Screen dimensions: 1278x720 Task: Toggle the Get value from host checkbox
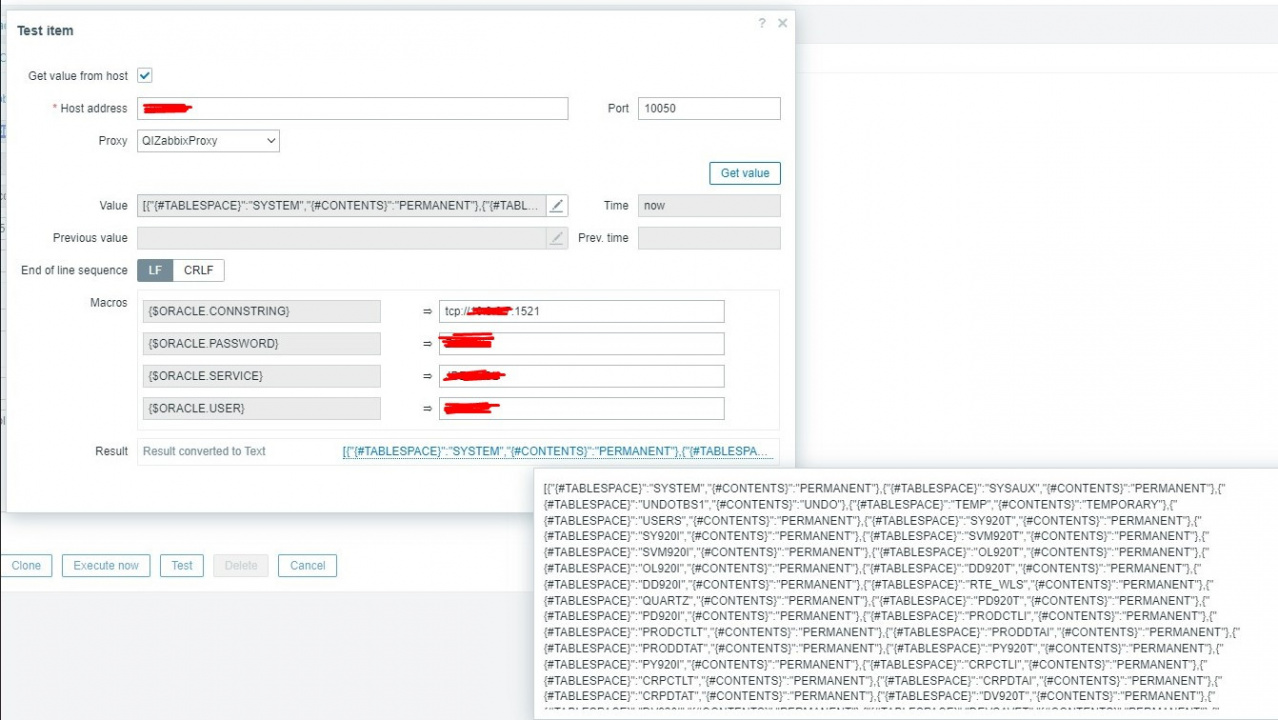coord(145,76)
